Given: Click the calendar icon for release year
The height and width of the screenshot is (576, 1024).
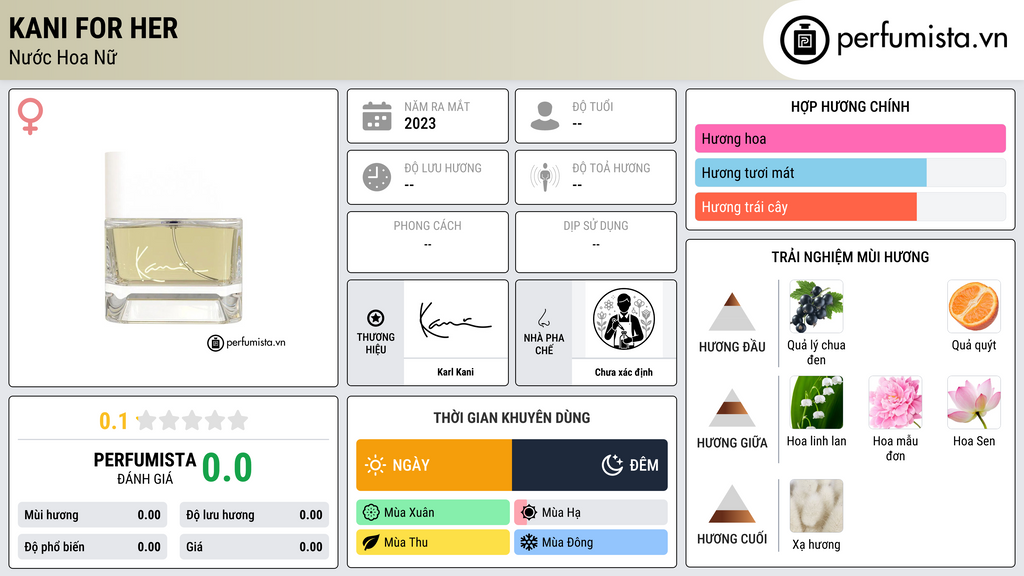Looking at the screenshot, I should click(x=377, y=116).
